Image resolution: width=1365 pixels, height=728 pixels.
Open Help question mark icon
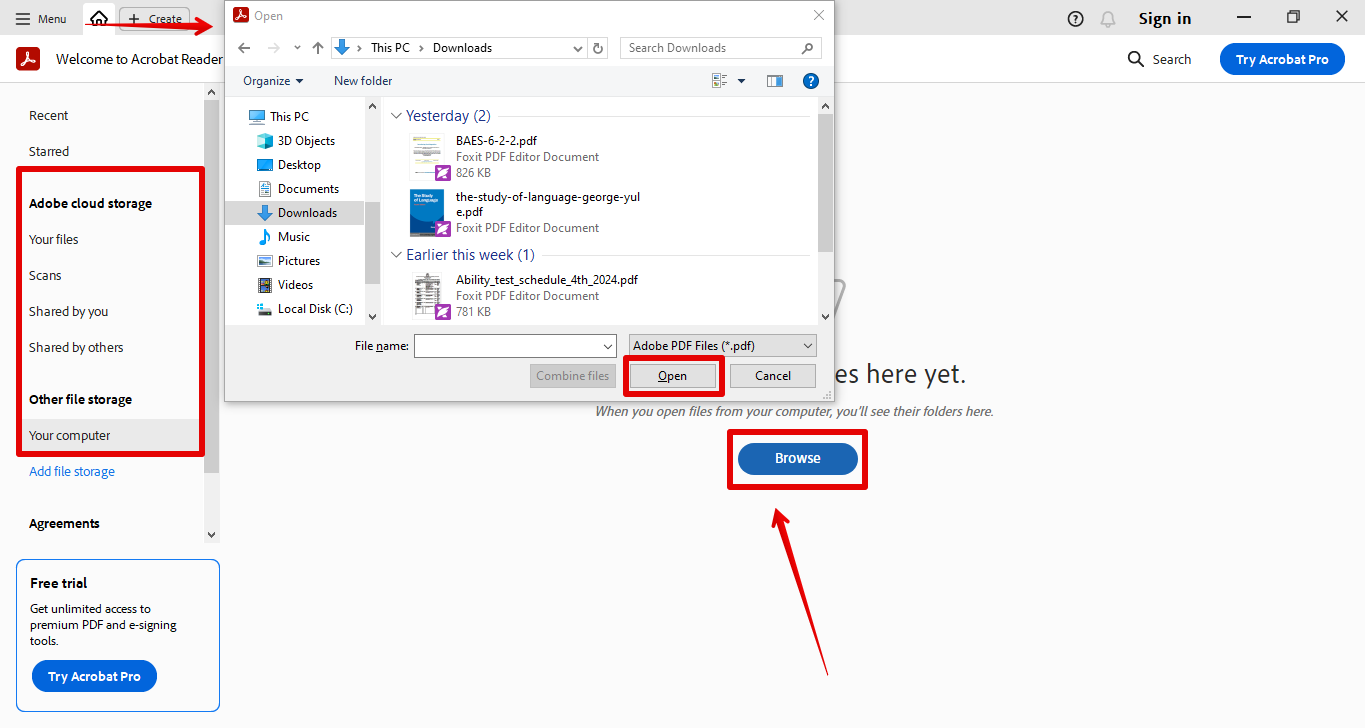tap(1075, 19)
